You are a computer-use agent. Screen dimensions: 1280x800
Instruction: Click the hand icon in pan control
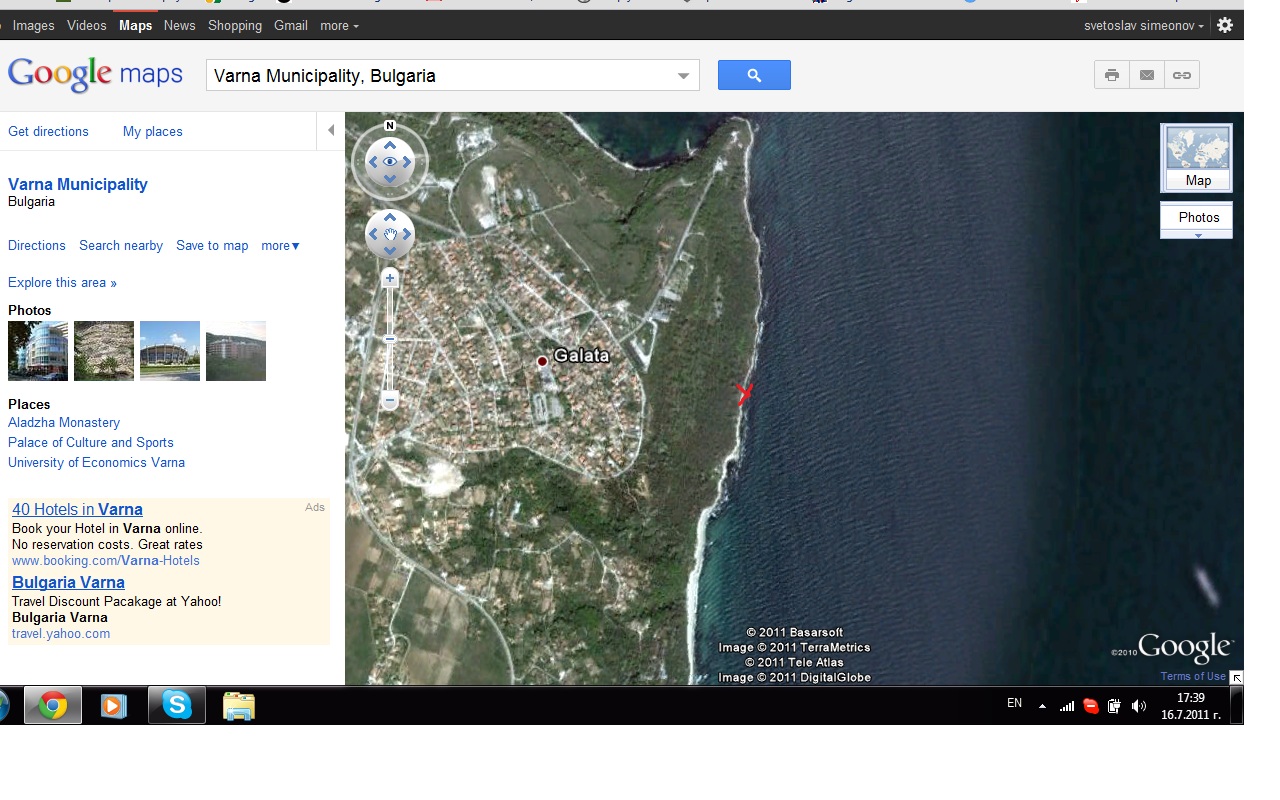[x=390, y=234]
